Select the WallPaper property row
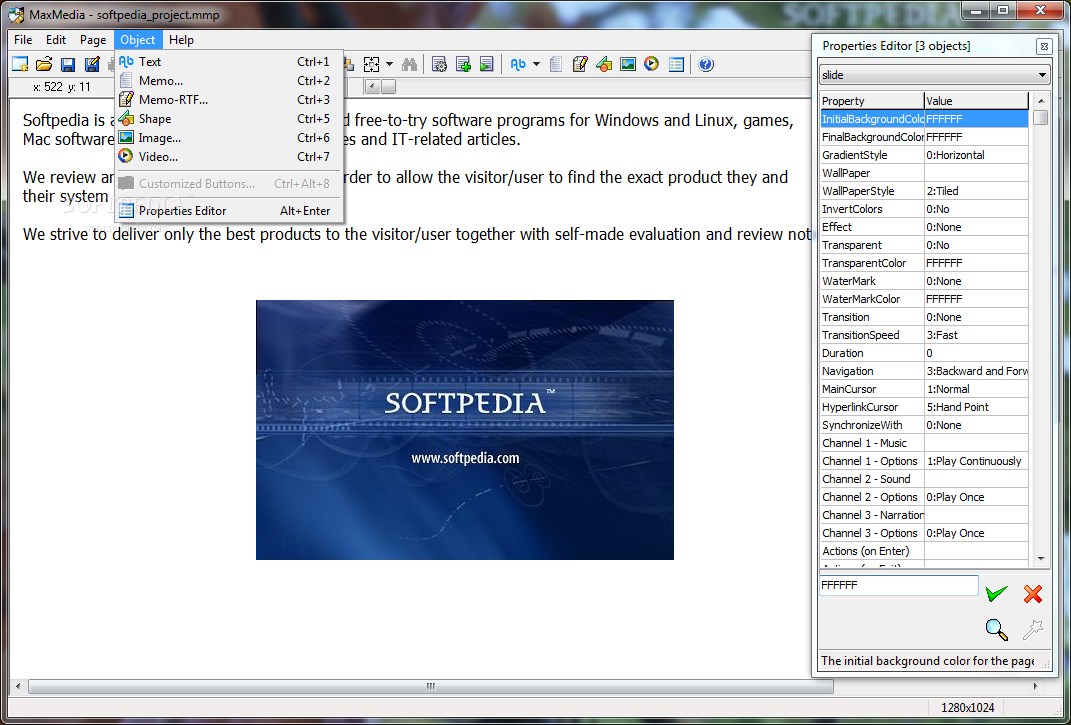Viewport: 1071px width, 725px height. (924, 173)
